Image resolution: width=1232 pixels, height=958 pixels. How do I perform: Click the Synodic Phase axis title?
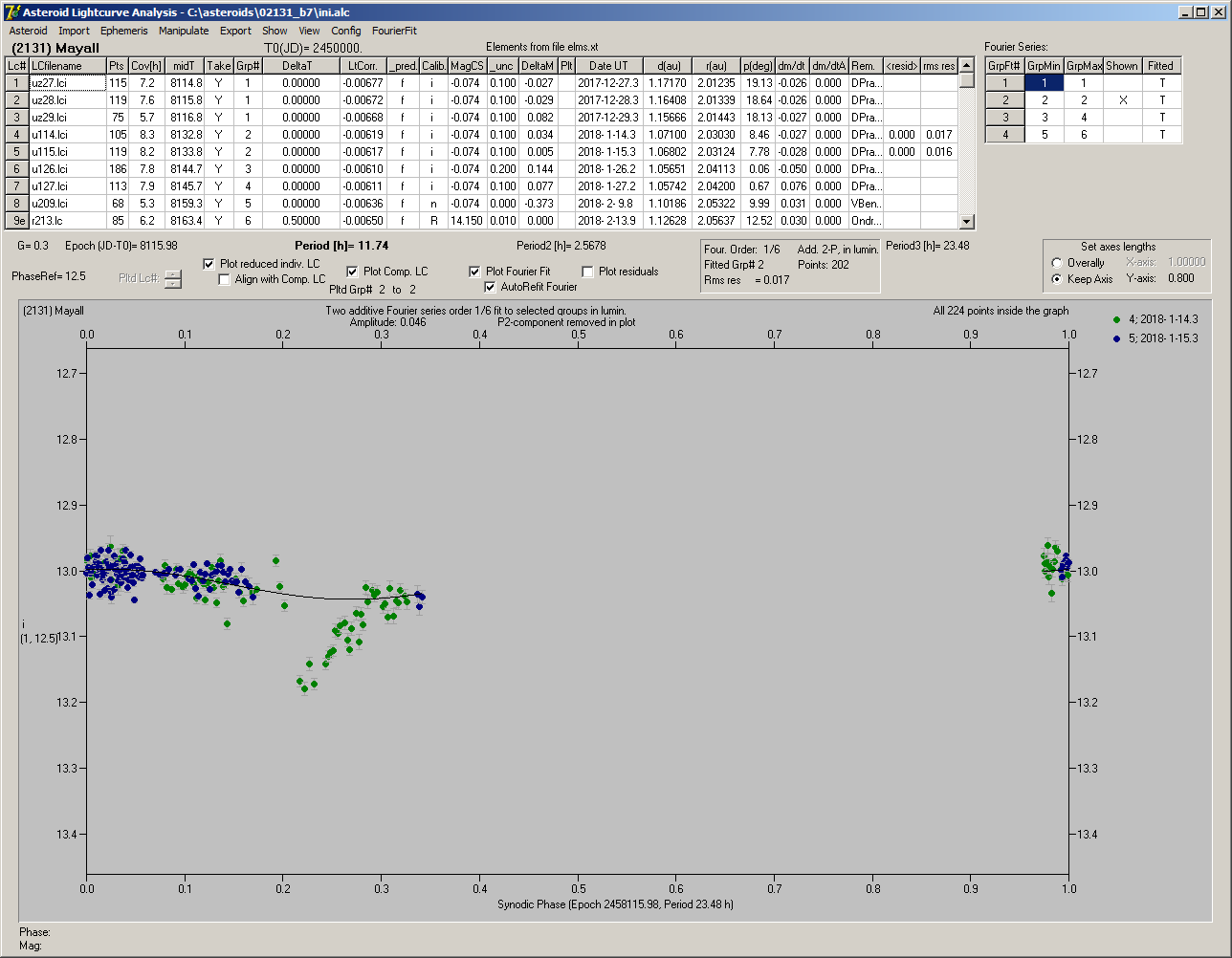616,904
